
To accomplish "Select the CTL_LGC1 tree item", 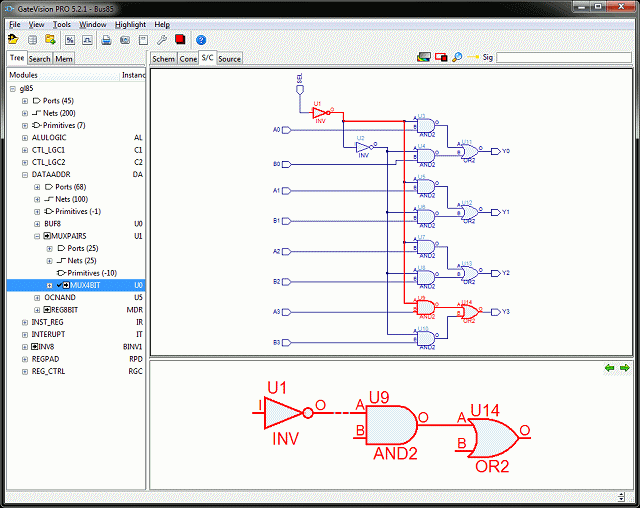I will coord(48,150).
